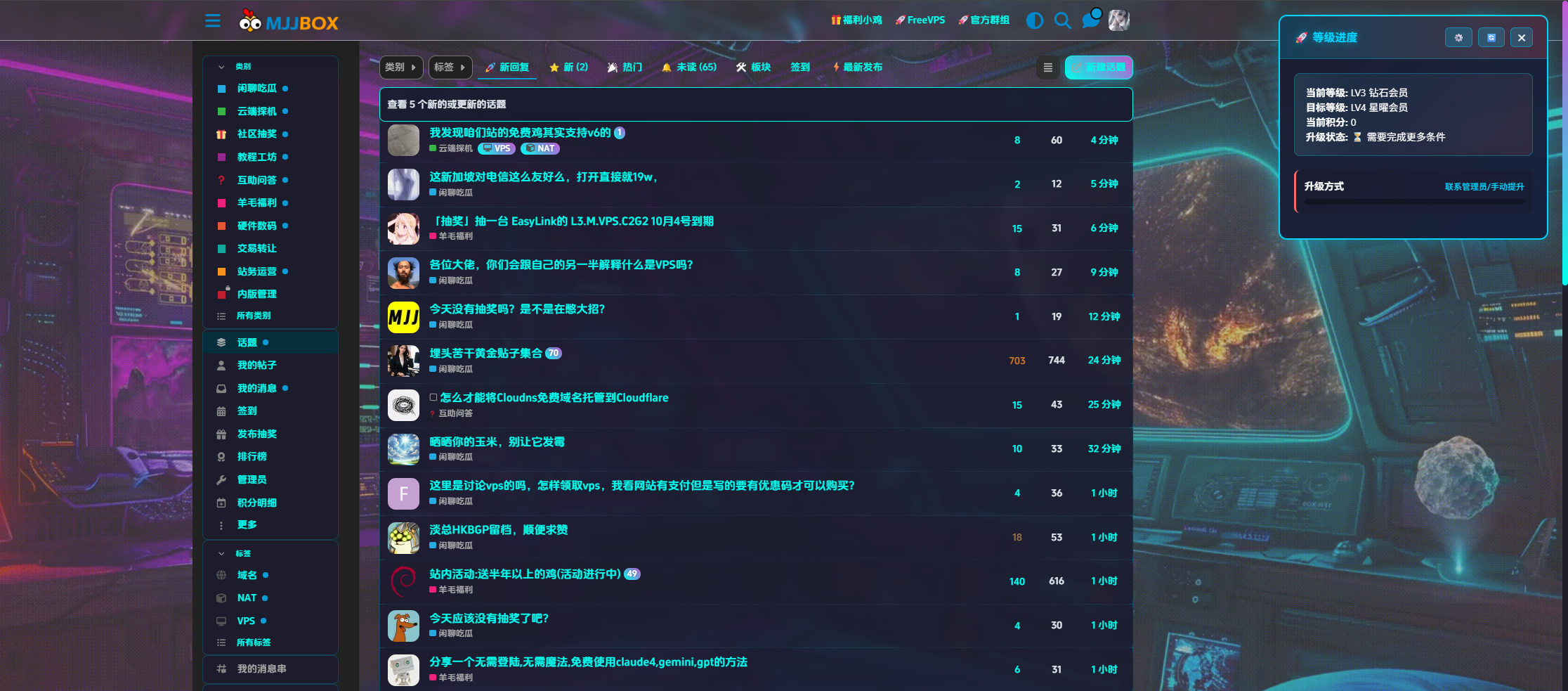
Task: Click the 新建话题 button
Action: pyautogui.click(x=1099, y=67)
